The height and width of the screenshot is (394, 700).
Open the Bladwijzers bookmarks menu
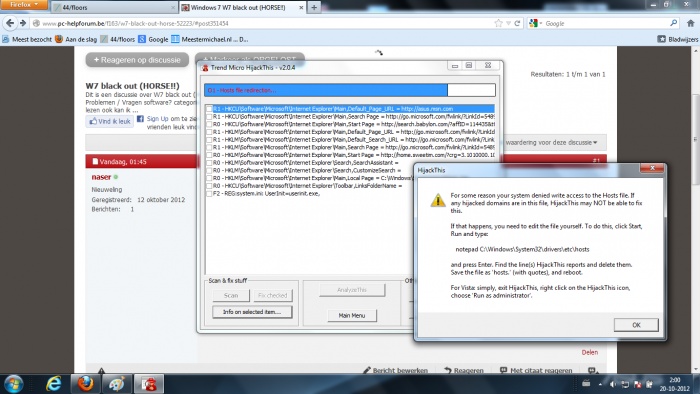click(677, 39)
